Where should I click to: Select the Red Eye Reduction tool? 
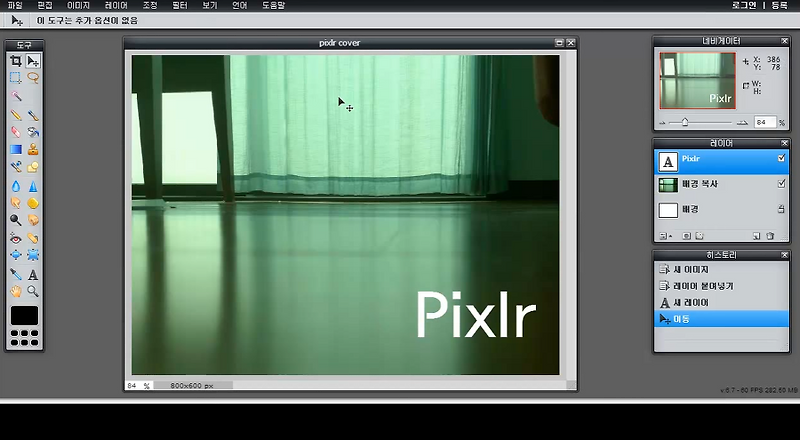(x=16, y=238)
